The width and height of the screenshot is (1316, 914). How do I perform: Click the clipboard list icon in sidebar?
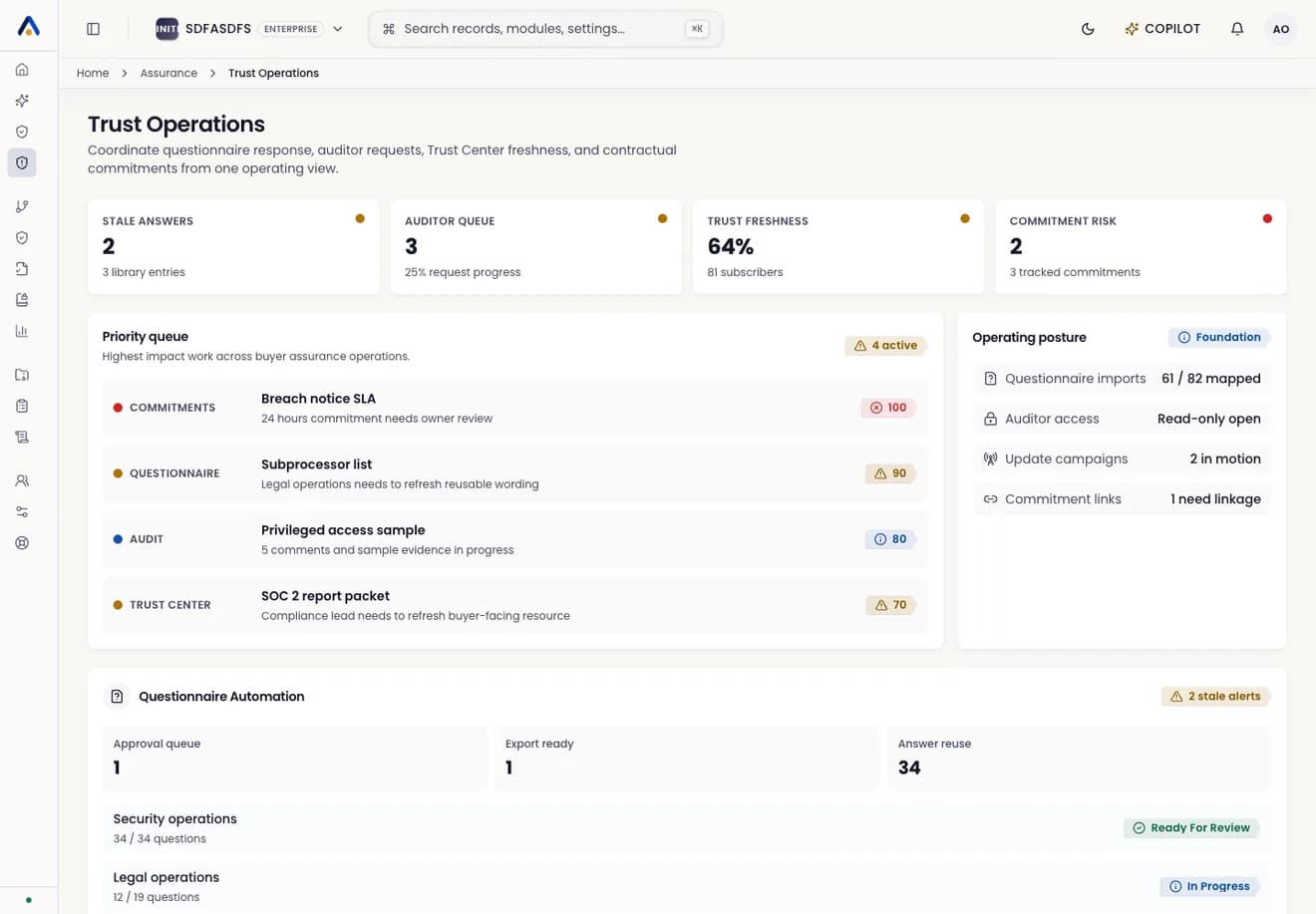tap(22, 406)
